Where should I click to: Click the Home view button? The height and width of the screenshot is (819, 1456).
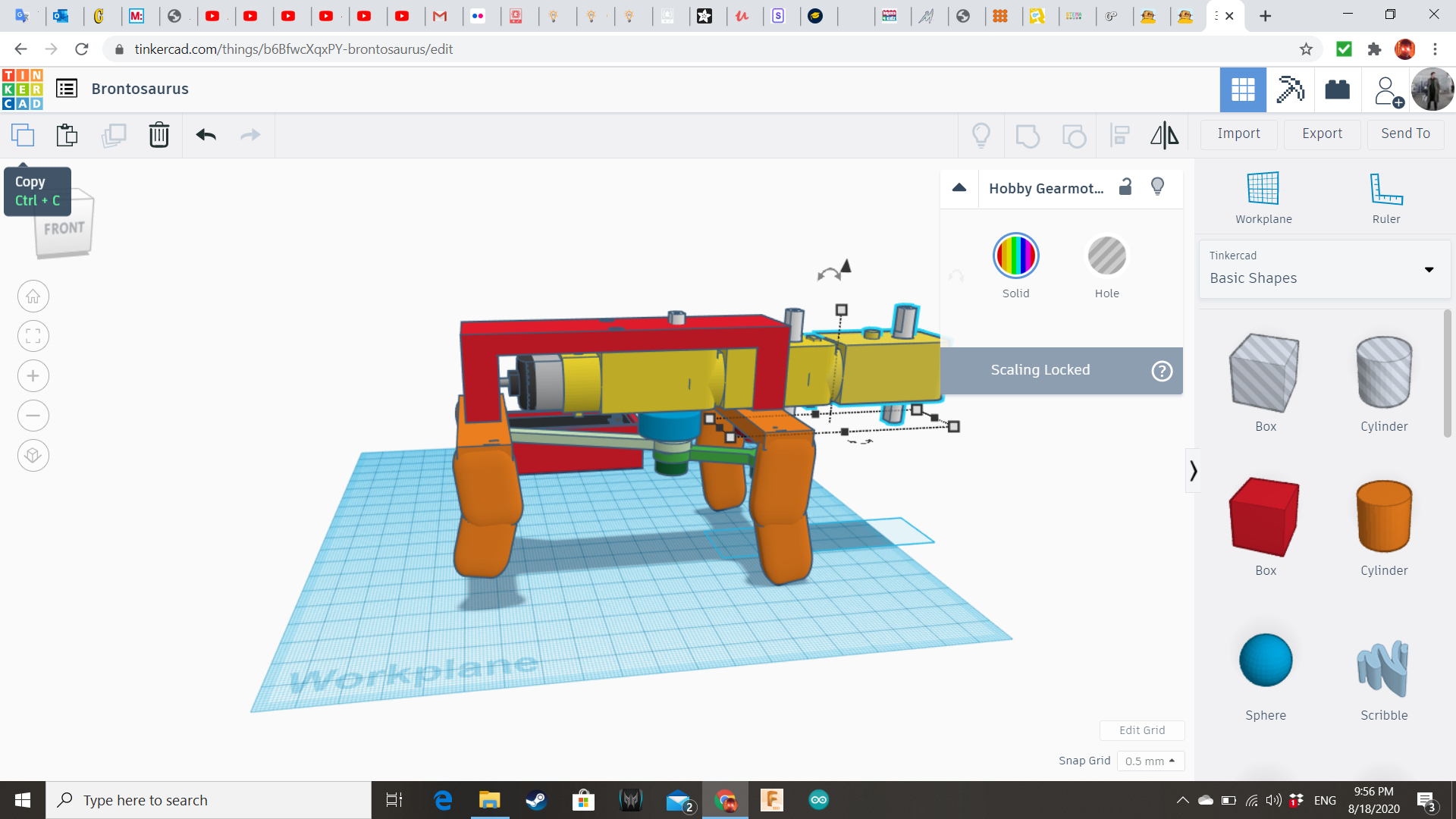(x=33, y=297)
